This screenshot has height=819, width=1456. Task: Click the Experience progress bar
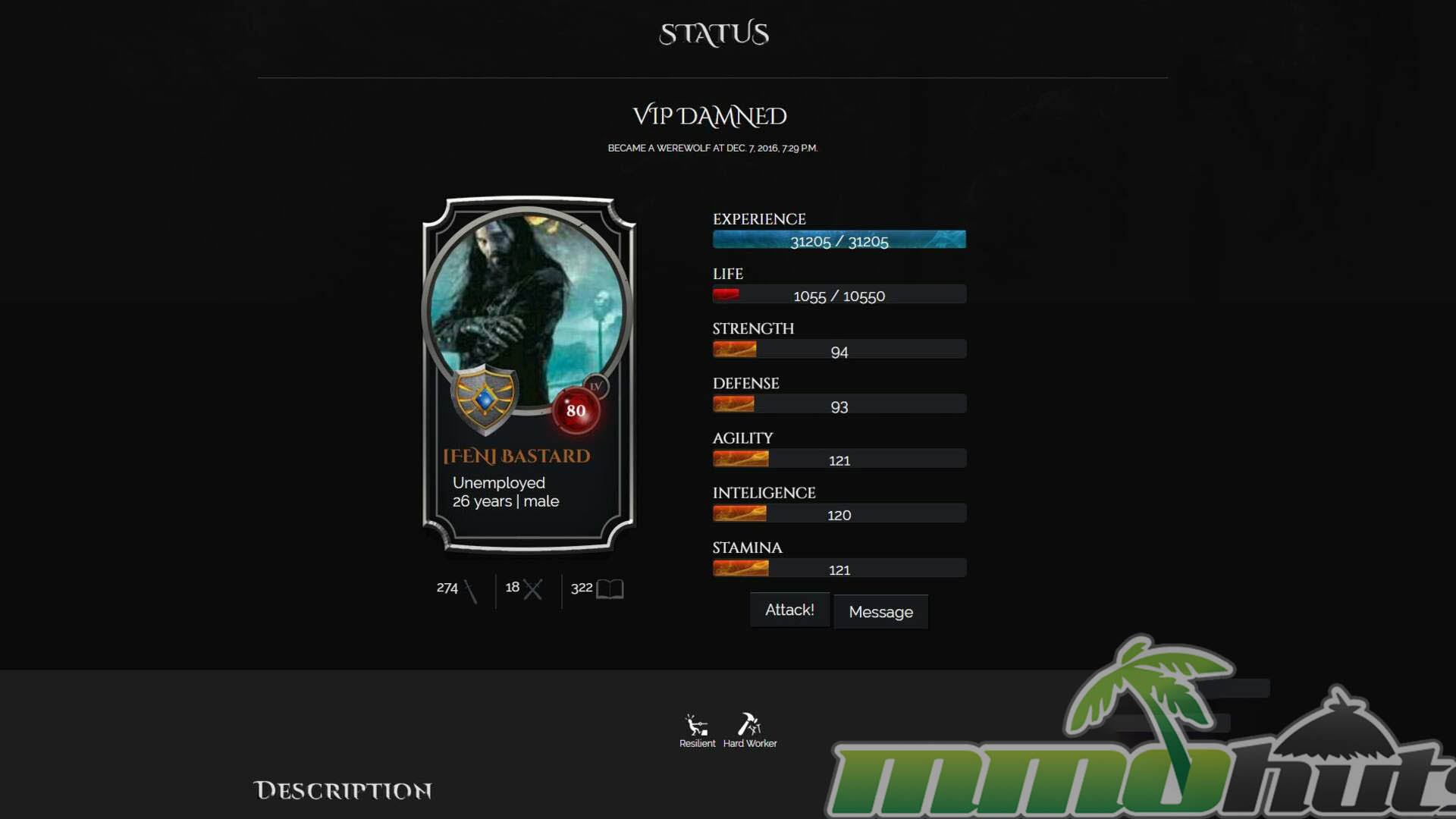(839, 240)
